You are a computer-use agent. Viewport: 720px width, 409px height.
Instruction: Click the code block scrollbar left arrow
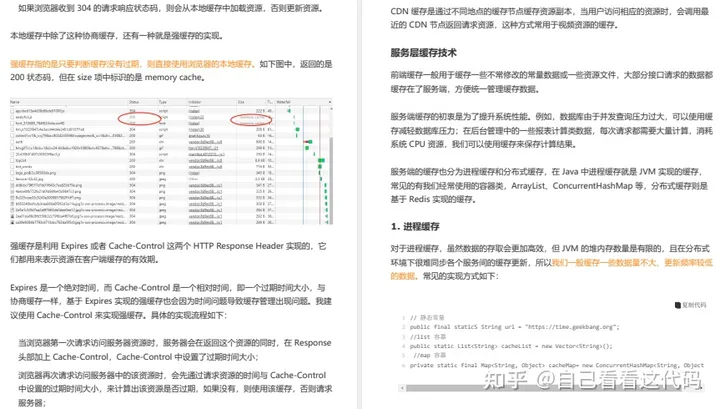(402, 388)
